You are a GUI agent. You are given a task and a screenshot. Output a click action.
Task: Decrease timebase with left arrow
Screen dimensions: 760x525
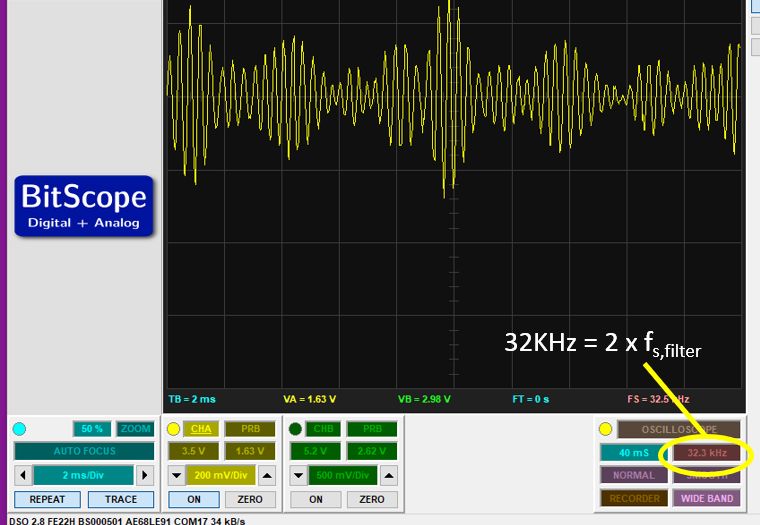click(23, 475)
